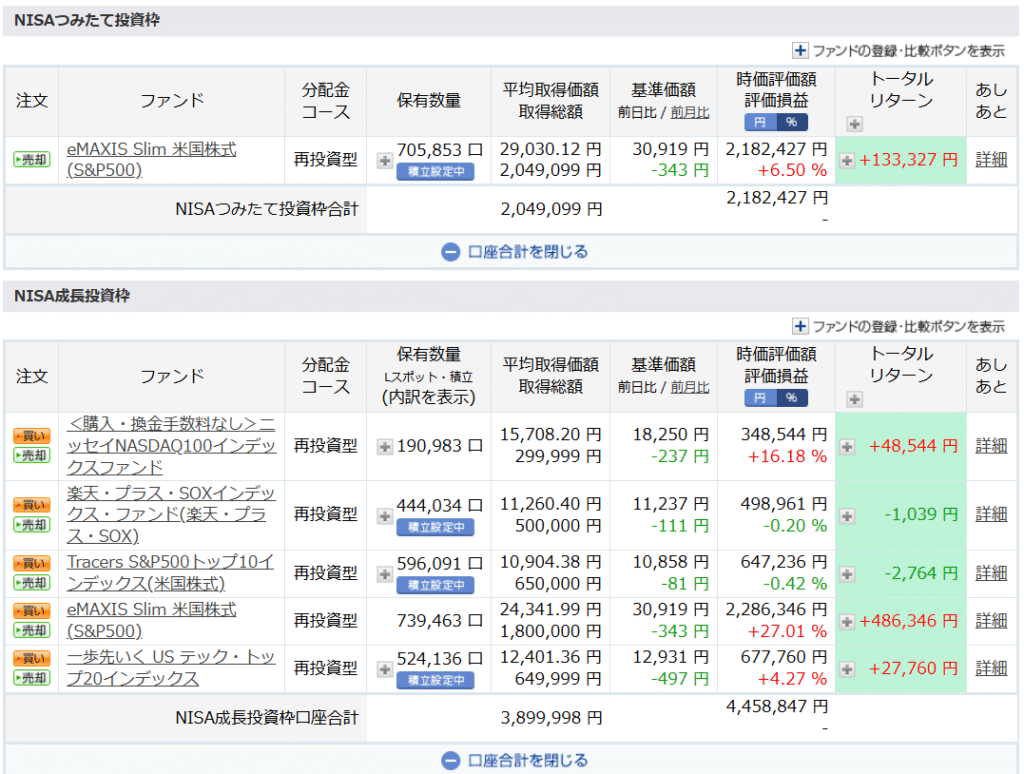Click 前月比 link in 成長投資枠 header
This screenshot has width=1024, height=774.
coord(690,387)
